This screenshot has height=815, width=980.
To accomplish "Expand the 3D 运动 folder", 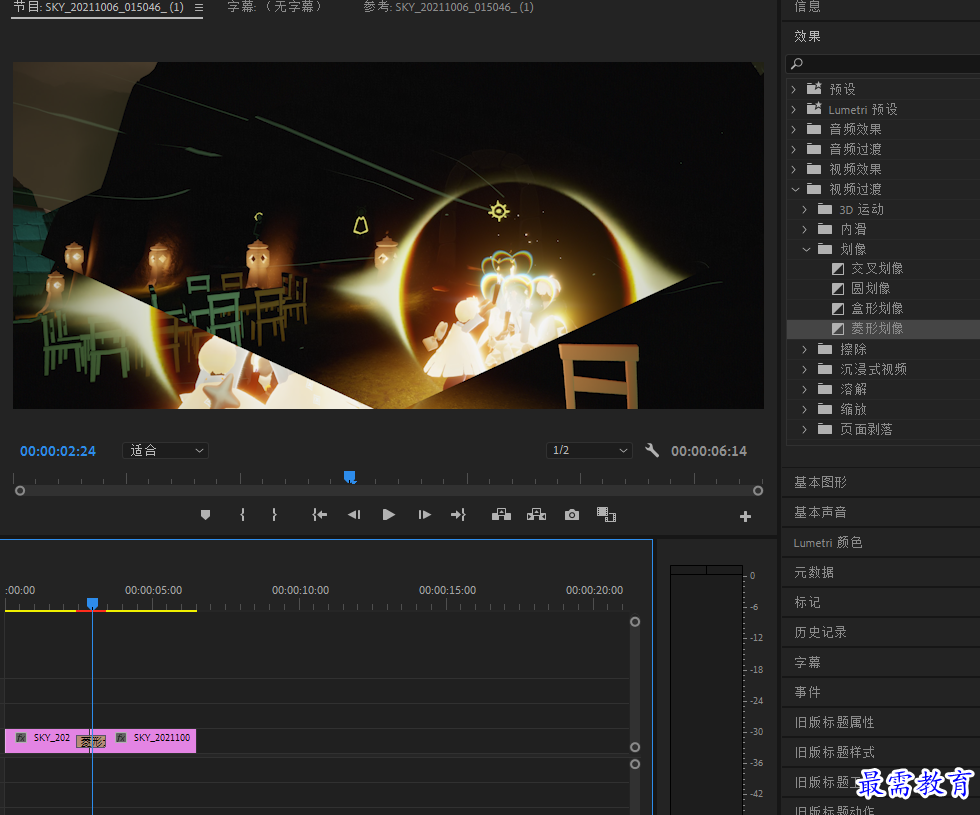I will 805,209.
